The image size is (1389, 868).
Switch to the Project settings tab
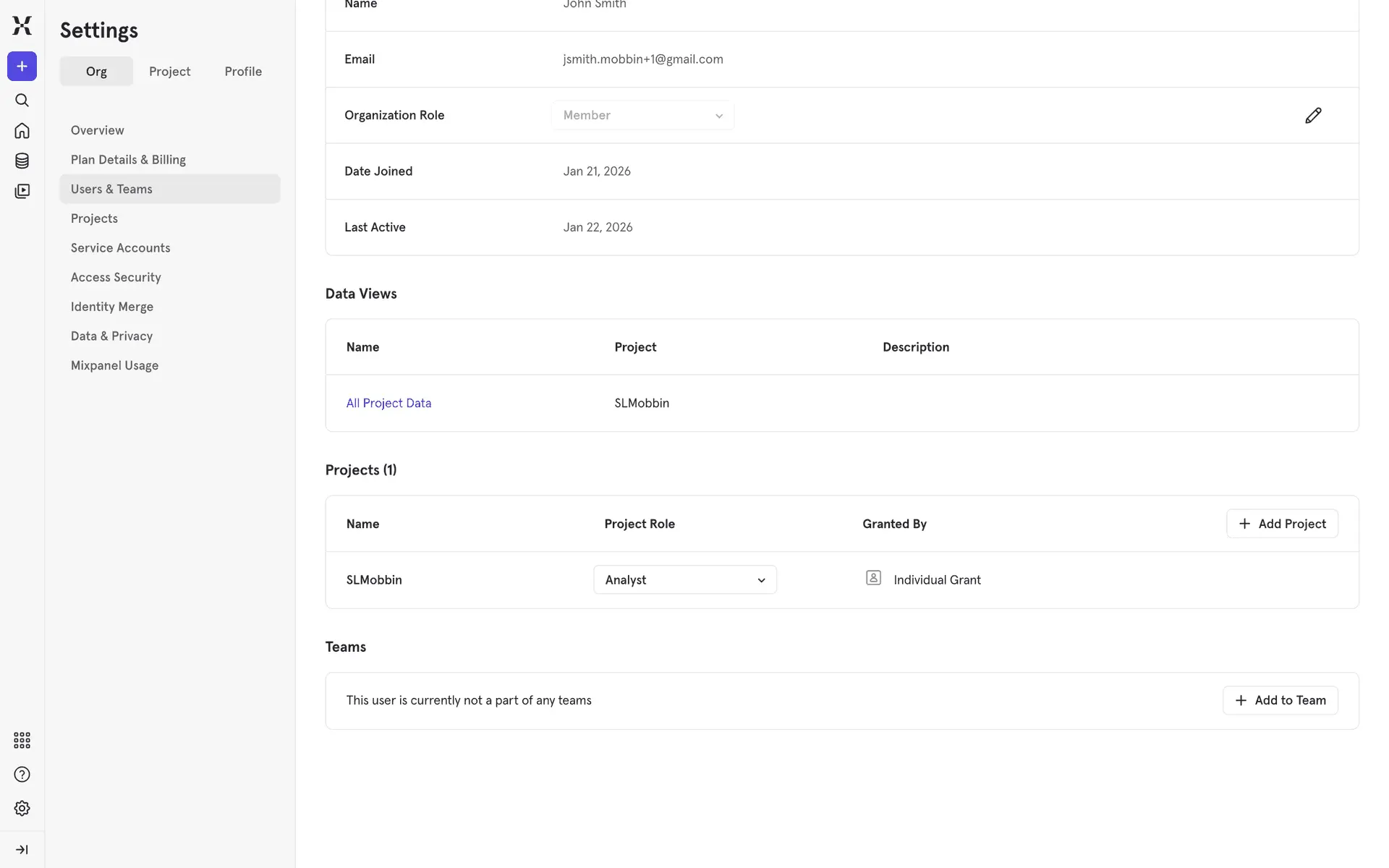tap(169, 72)
